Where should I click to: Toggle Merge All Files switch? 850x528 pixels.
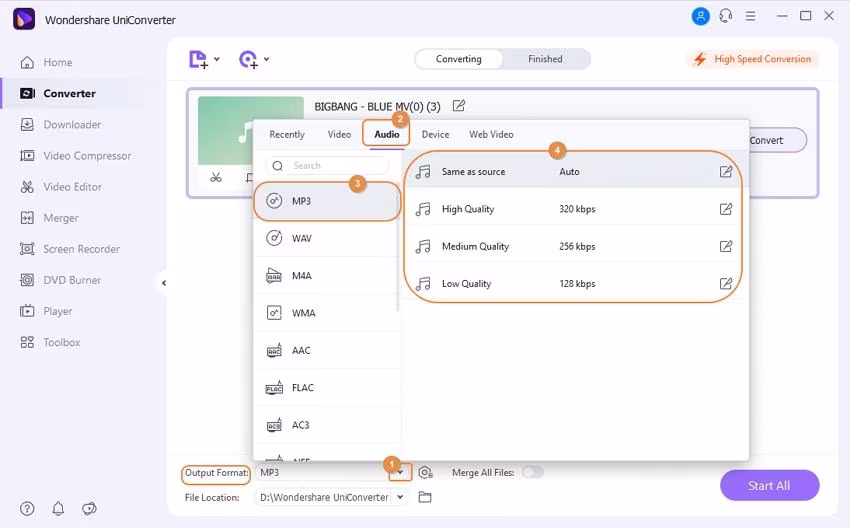533,473
